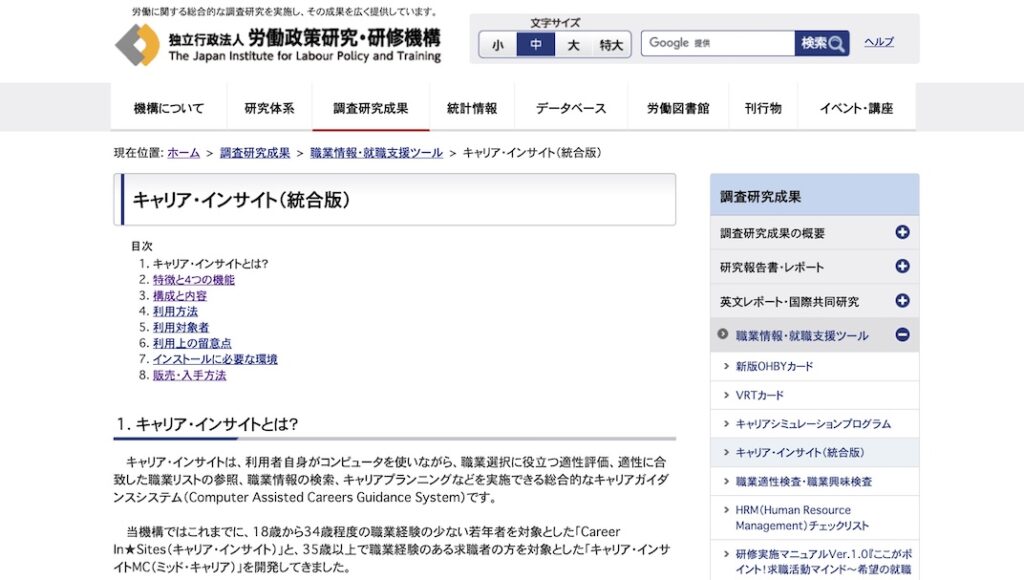The height and width of the screenshot is (580, 1024).
Task: Click the chevron beside 研修実施マニュアルVer.1.0
Action: (729, 555)
